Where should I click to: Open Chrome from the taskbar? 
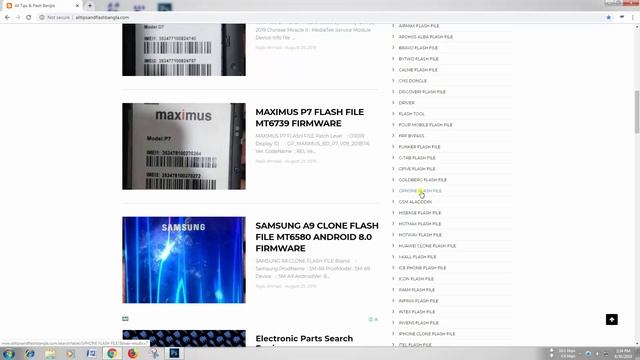point(112,353)
